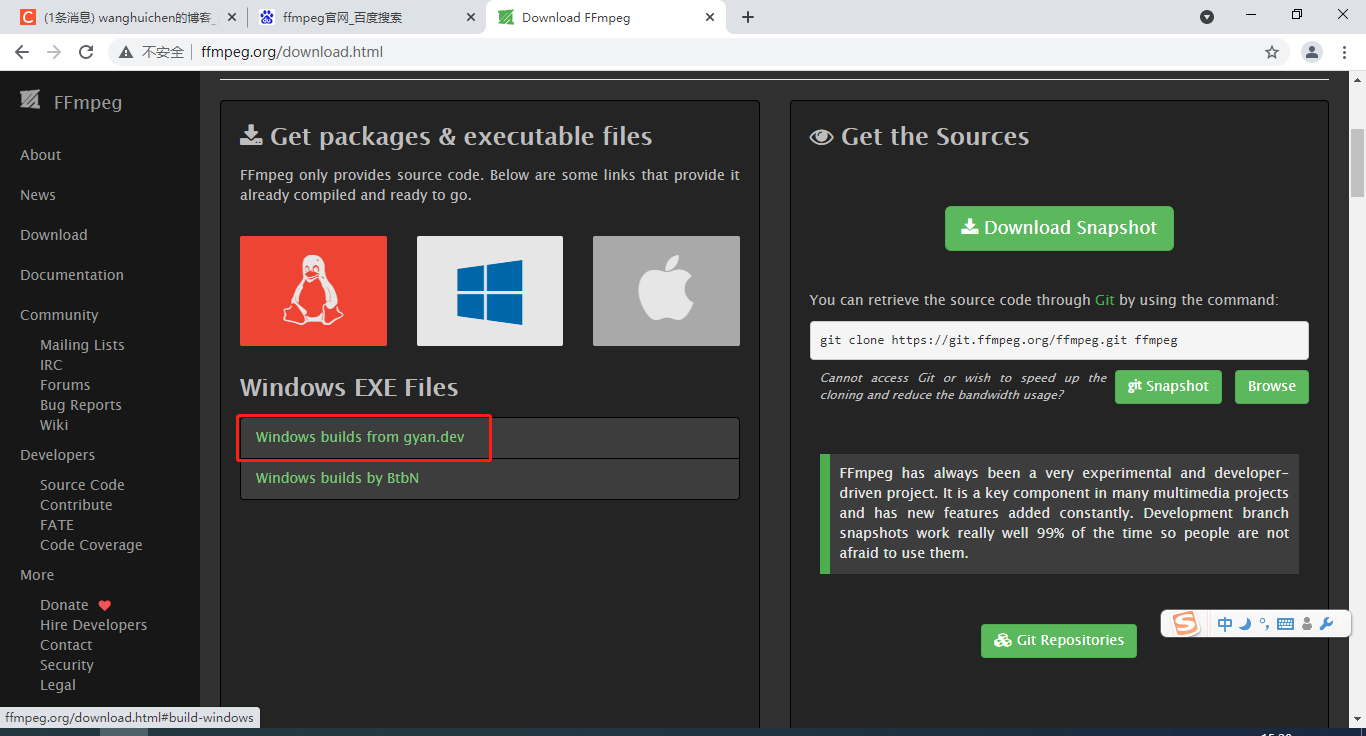
Task: Close the wanghuichen blog tab
Action: point(231,17)
